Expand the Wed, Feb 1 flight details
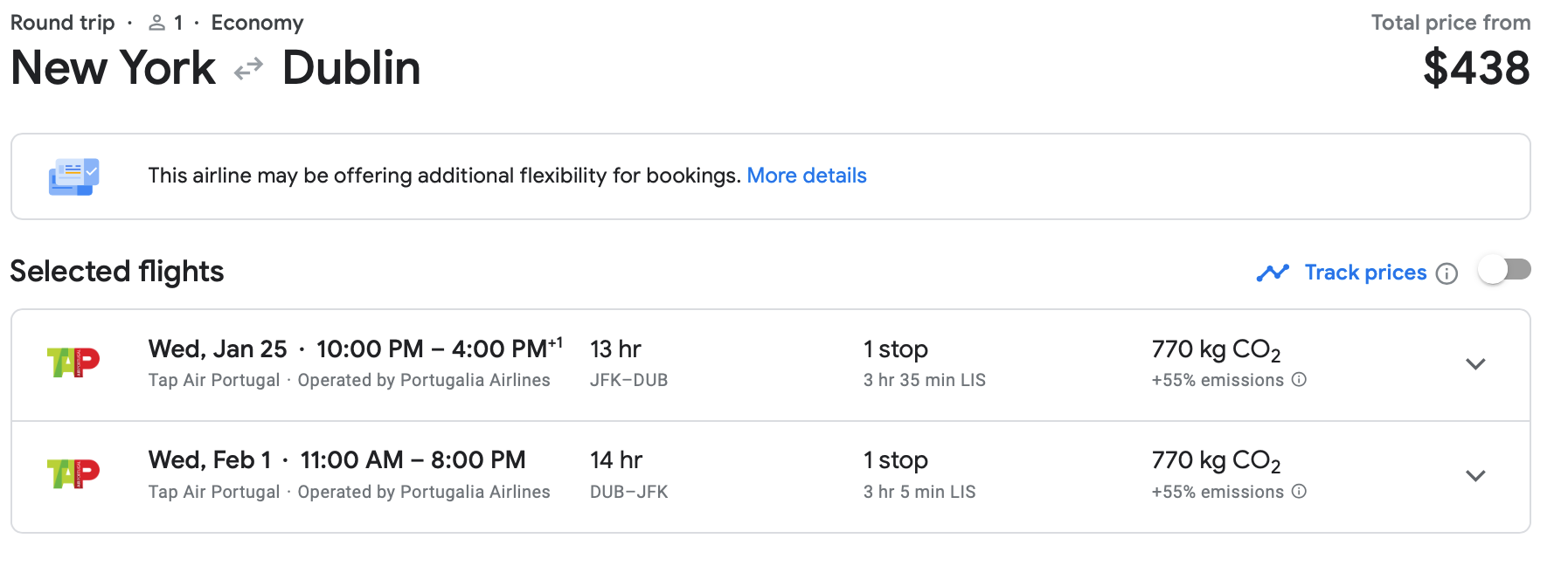The height and width of the screenshot is (566, 1568). (x=1475, y=476)
